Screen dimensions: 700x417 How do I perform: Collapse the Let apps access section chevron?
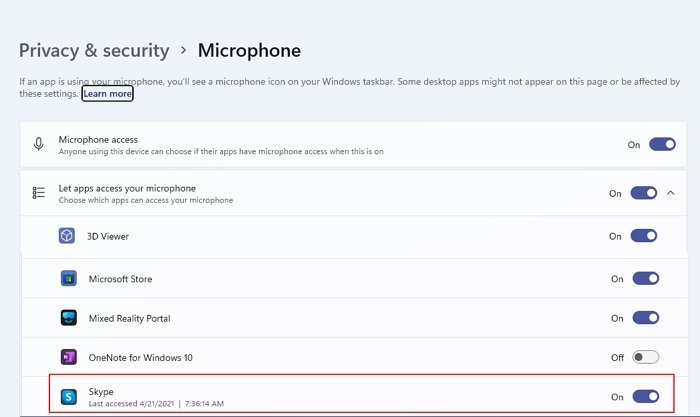pyautogui.click(x=671, y=193)
